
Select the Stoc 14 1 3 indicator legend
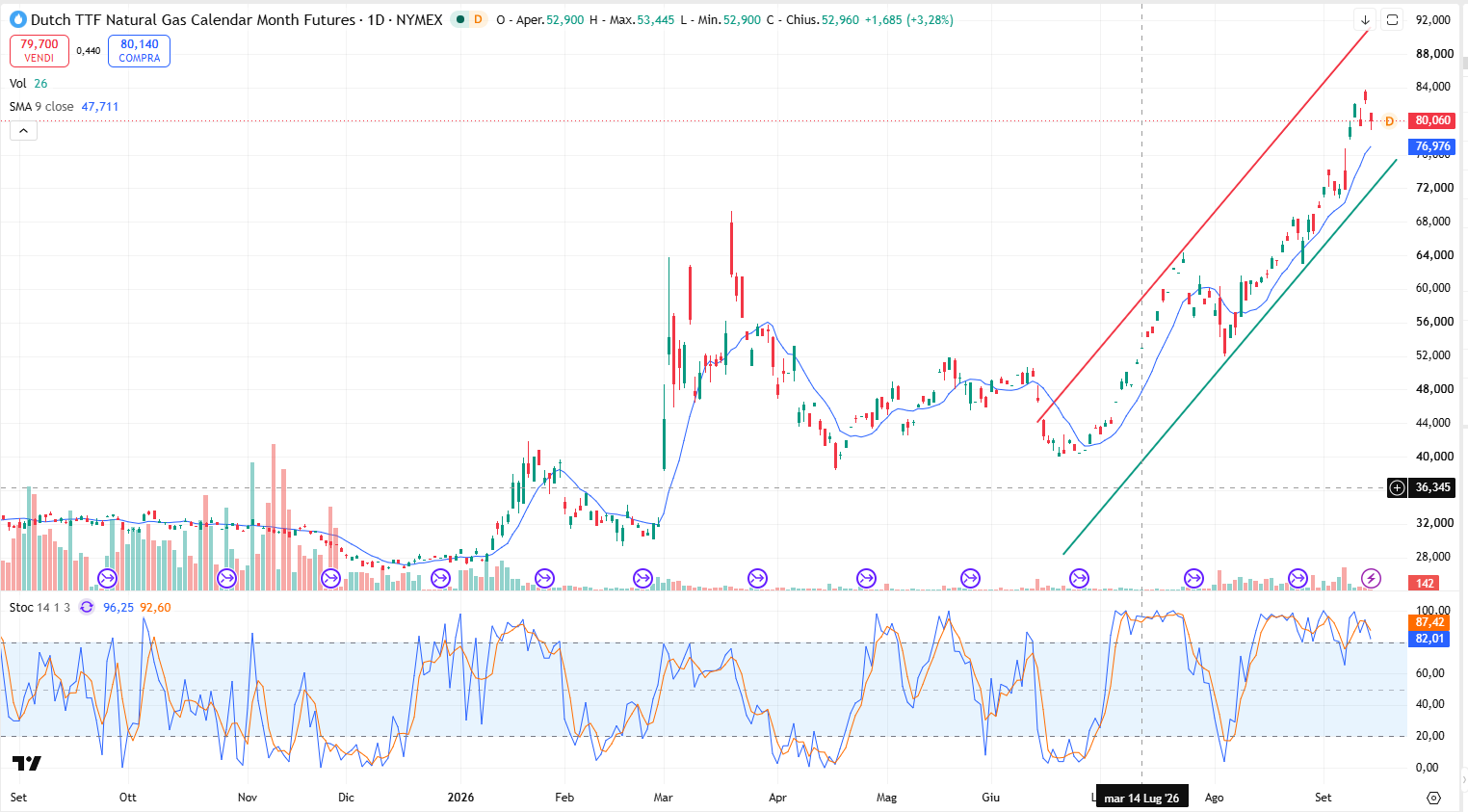click(39, 608)
